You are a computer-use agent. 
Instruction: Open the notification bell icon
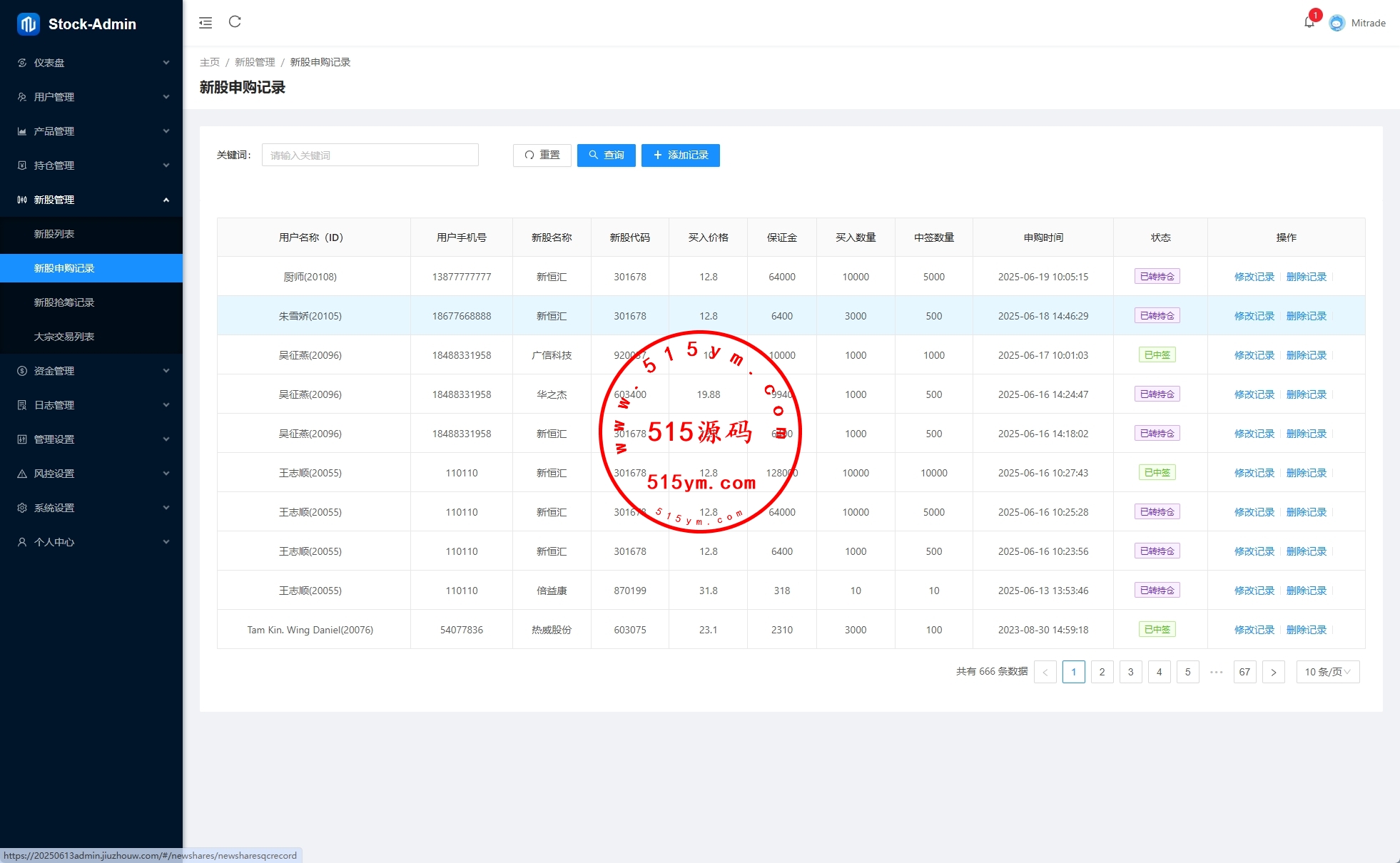[x=1309, y=22]
